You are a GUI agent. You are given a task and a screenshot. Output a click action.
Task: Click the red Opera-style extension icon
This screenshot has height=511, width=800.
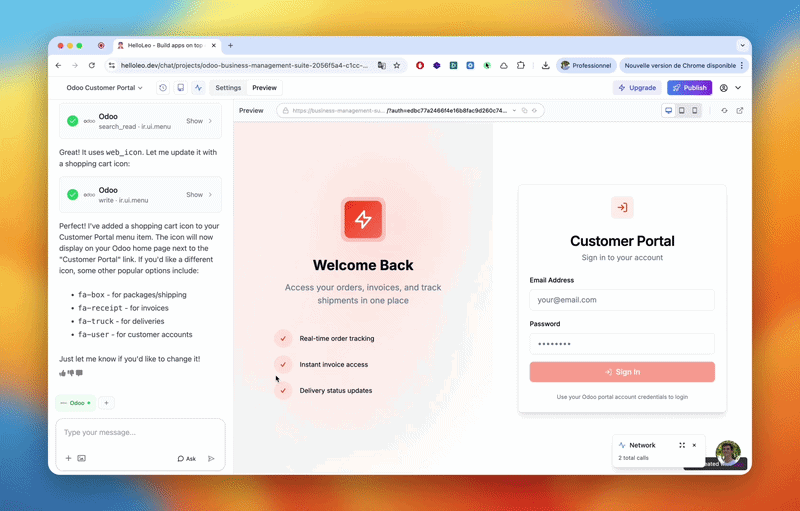pyautogui.click(x=420, y=65)
